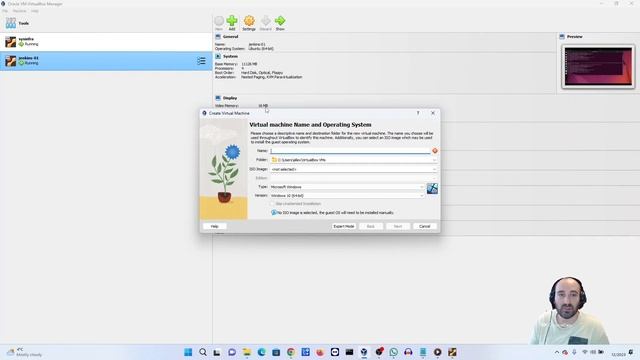Open the jenkins-01 machine menu list icon

[x=201, y=61]
